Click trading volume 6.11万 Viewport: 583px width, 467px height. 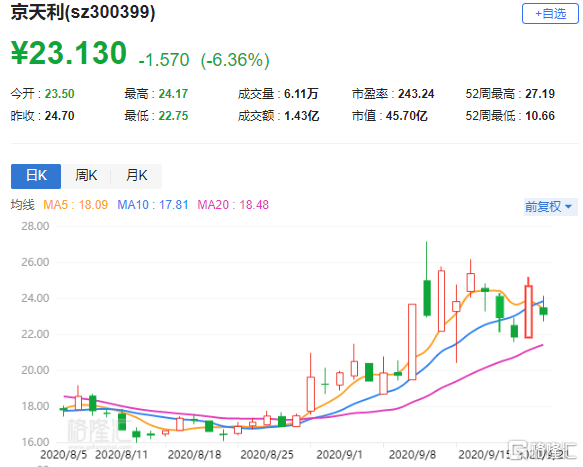pos(301,94)
